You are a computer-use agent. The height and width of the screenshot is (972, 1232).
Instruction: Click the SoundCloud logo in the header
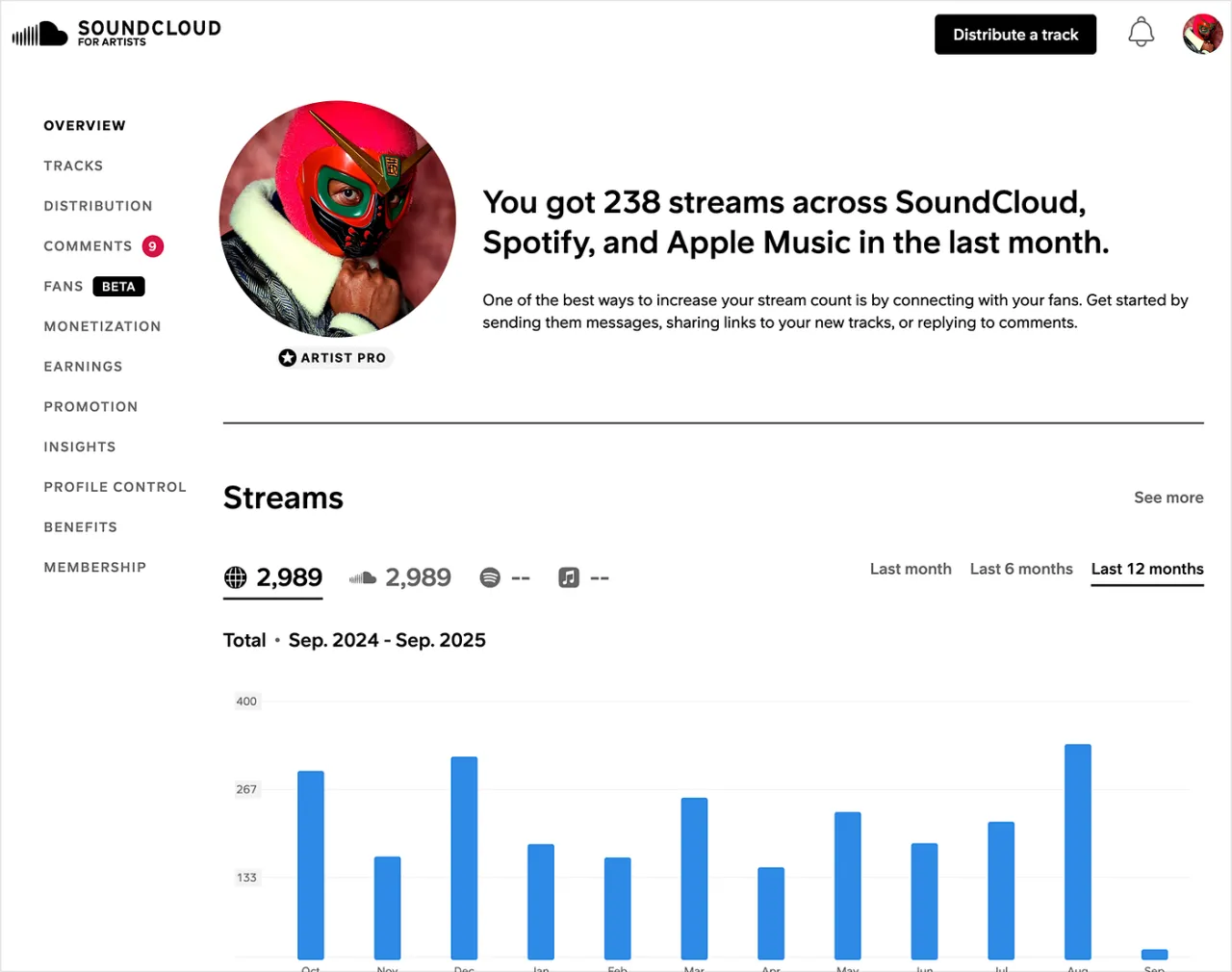[x=115, y=32]
